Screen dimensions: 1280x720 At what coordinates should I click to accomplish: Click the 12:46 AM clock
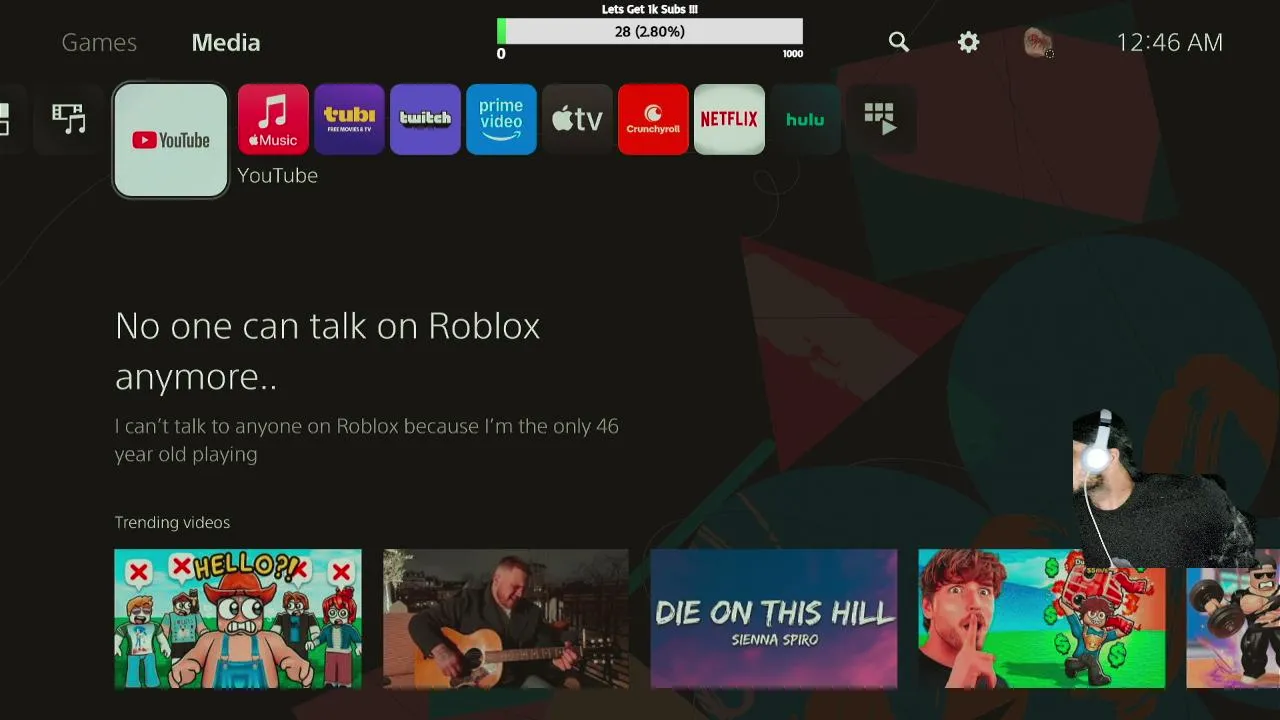tap(1169, 42)
